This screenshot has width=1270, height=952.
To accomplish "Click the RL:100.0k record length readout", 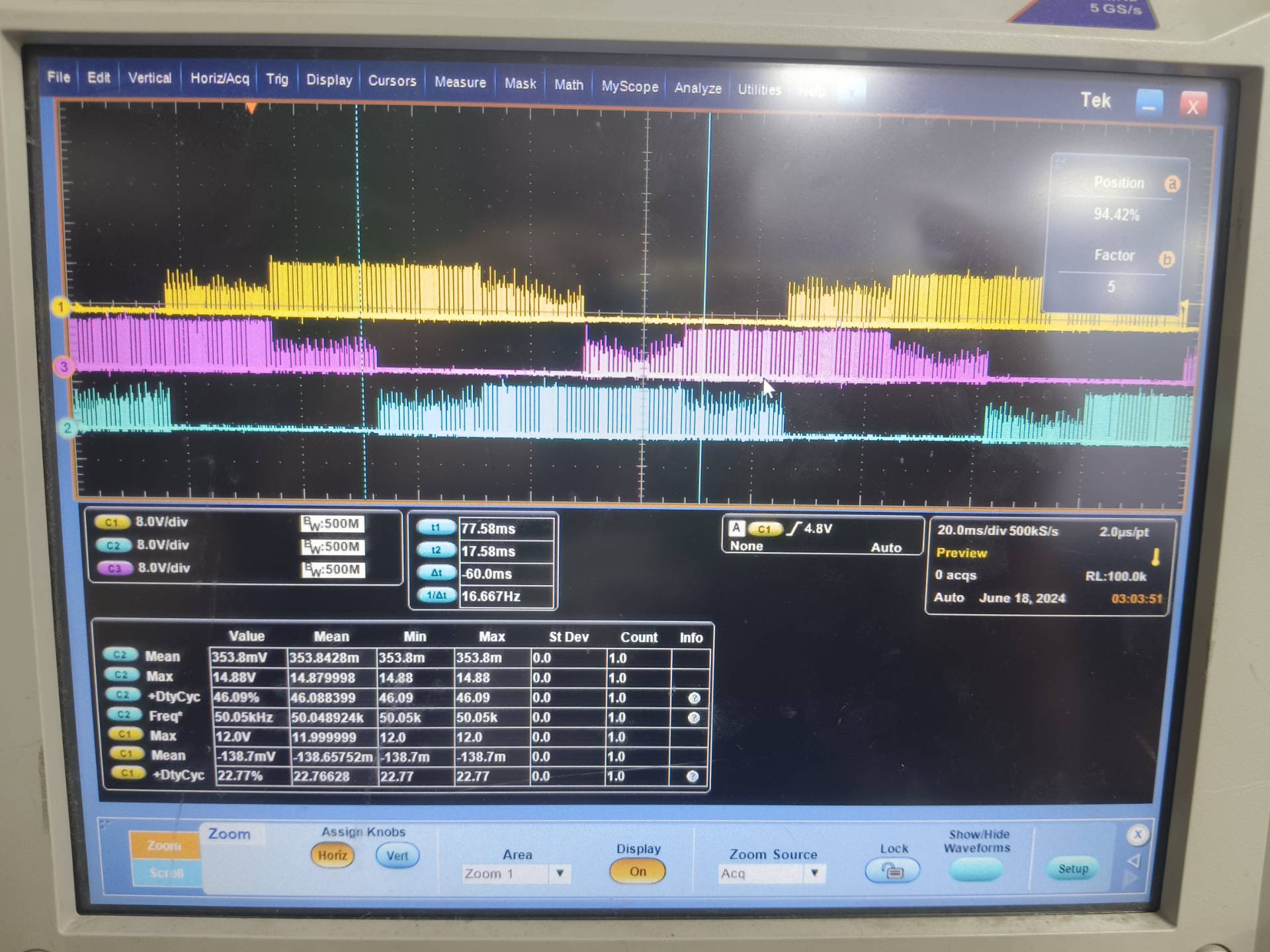I will (1116, 576).
